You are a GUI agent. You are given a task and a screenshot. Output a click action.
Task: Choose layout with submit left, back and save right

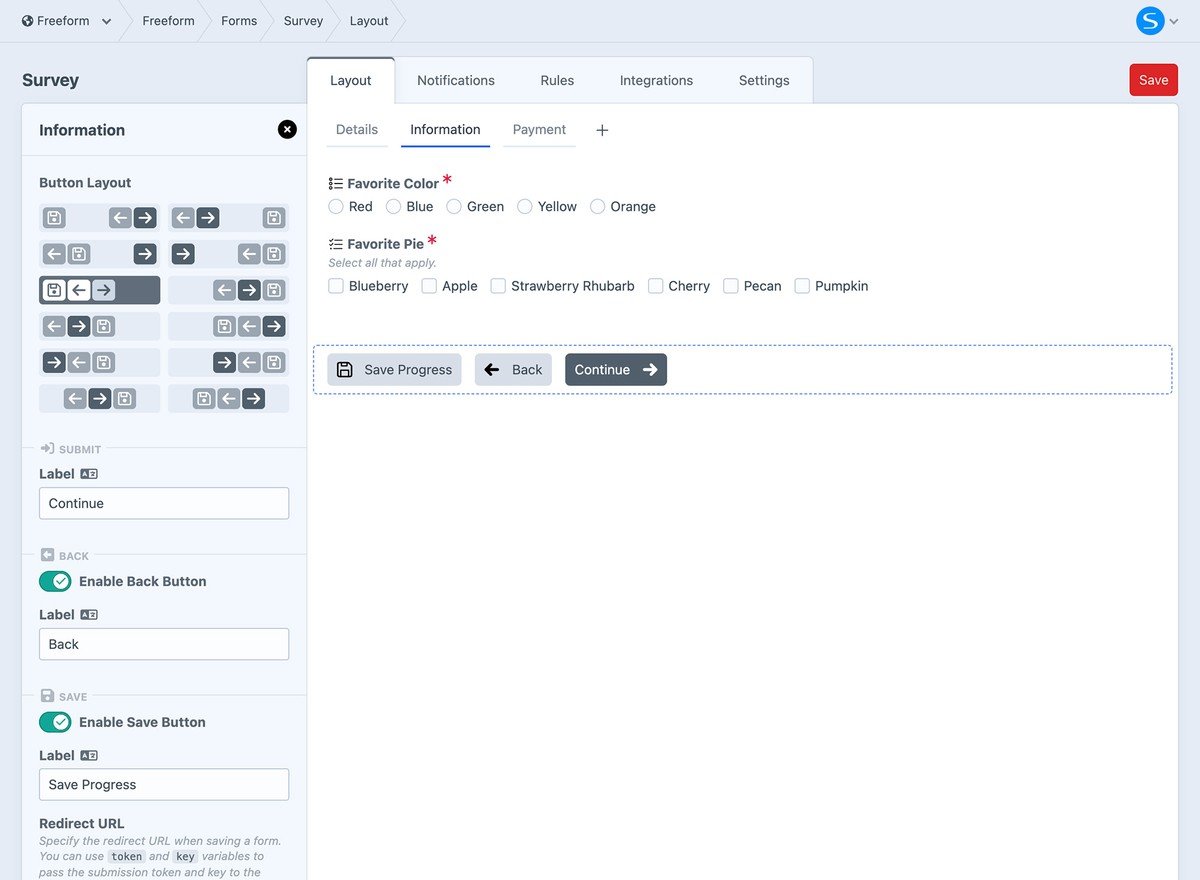228,254
